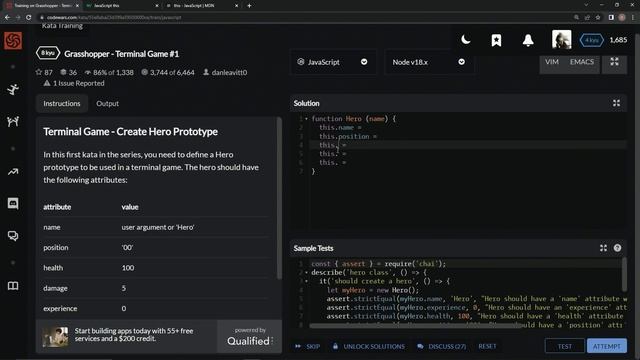Click the kata title Grasshopper - Terminal Game #1
Screen dimensions: 640x360
[x=121, y=54]
